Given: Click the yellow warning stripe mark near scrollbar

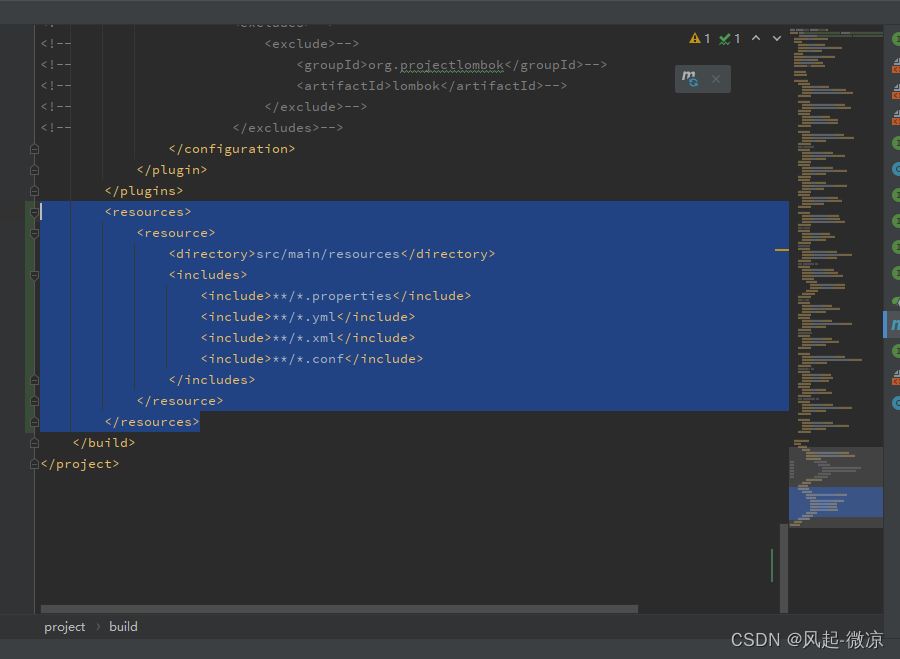Looking at the screenshot, I should point(782,250).
